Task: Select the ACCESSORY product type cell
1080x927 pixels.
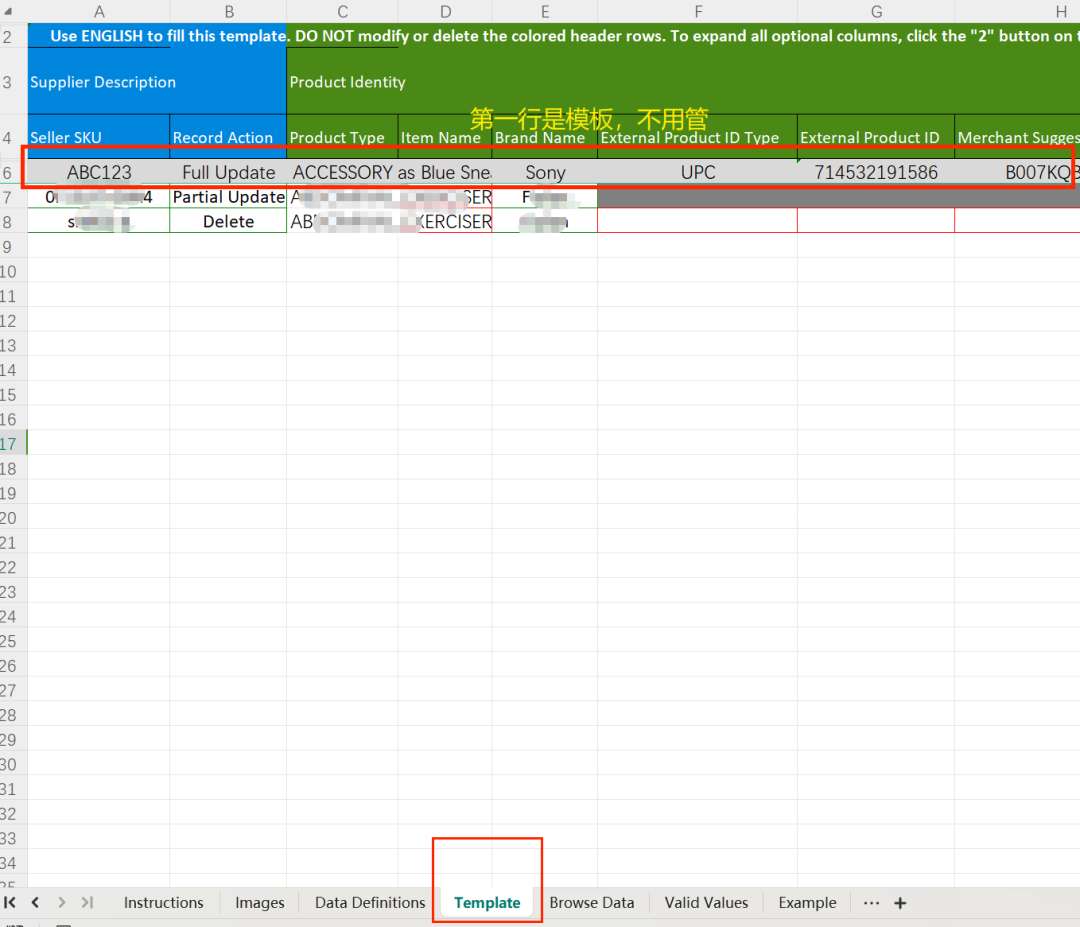Action: pyautogui.click(x=342, y=172)
